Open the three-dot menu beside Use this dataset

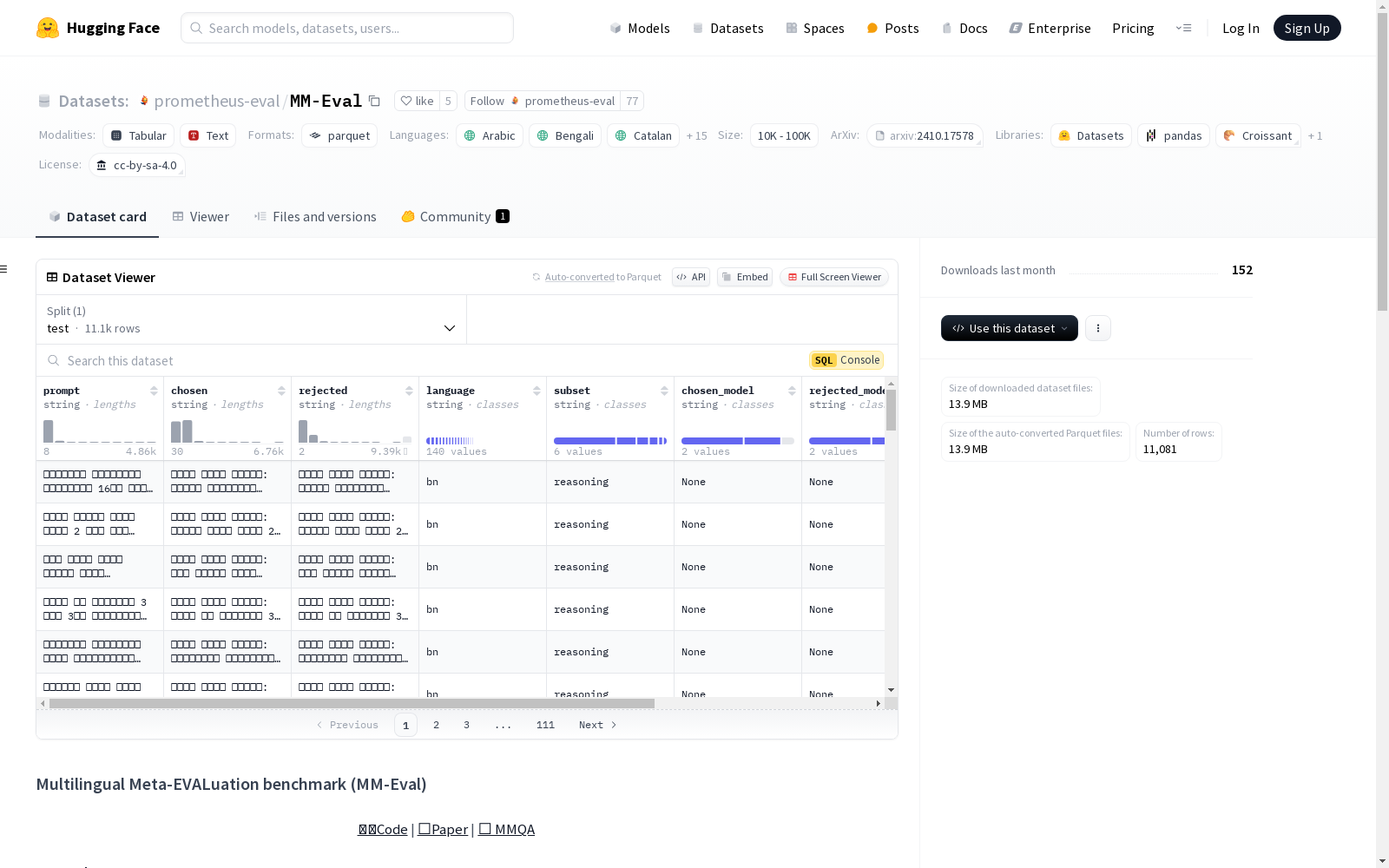click(1098, 328)
